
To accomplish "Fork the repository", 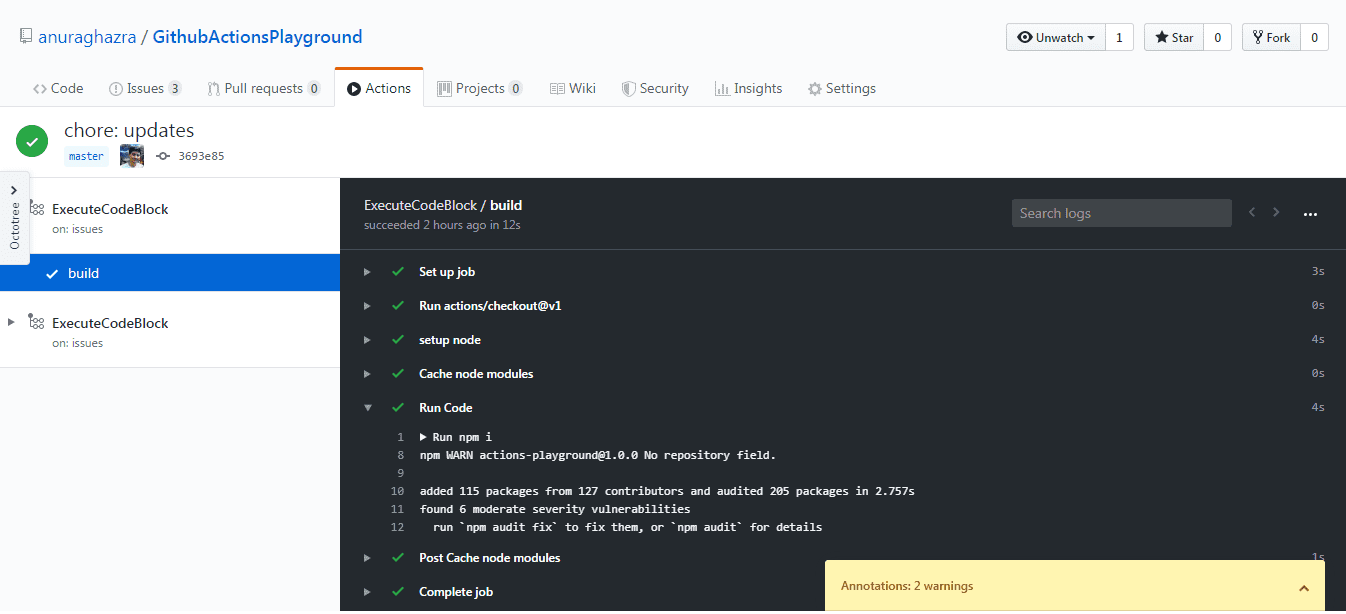I will tap(1270, 37).
